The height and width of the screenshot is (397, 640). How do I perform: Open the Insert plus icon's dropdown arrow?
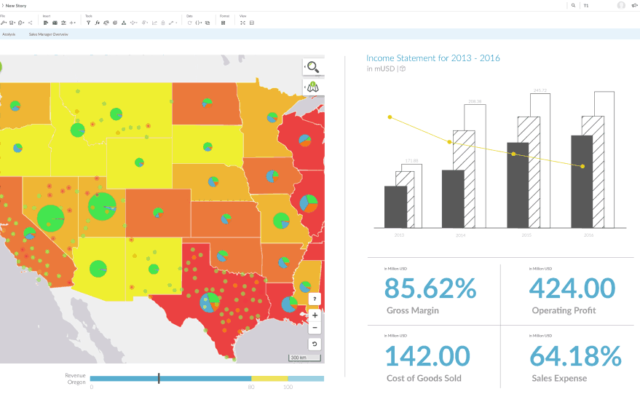point(75,23)
